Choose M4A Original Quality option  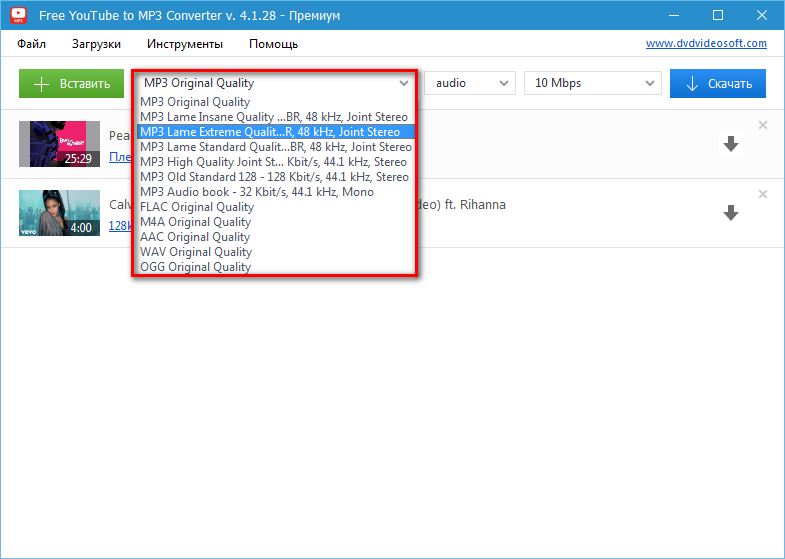tap(275, 222)
